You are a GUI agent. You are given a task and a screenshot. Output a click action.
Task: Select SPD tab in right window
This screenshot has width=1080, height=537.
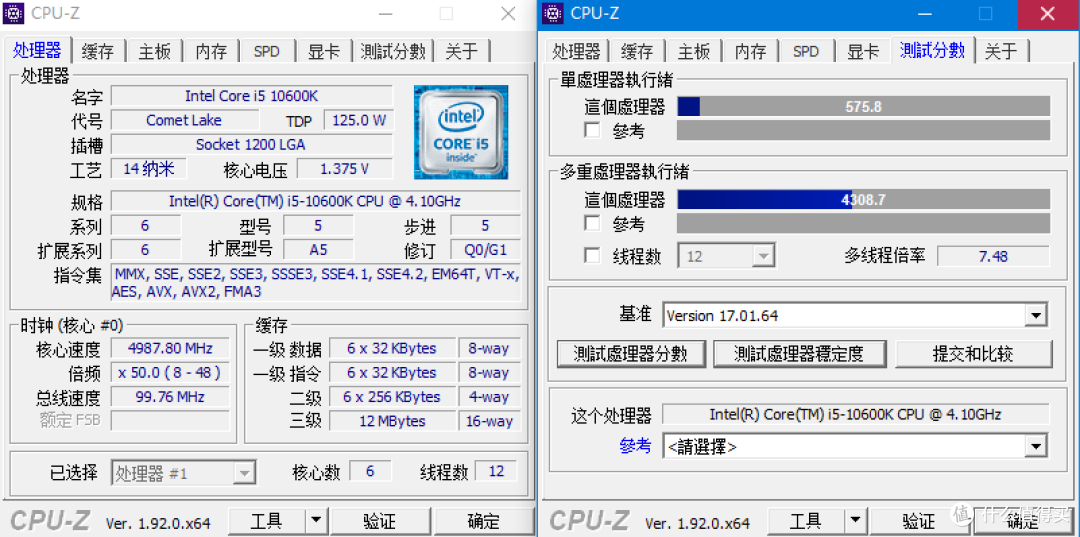[x=806, y=52]
